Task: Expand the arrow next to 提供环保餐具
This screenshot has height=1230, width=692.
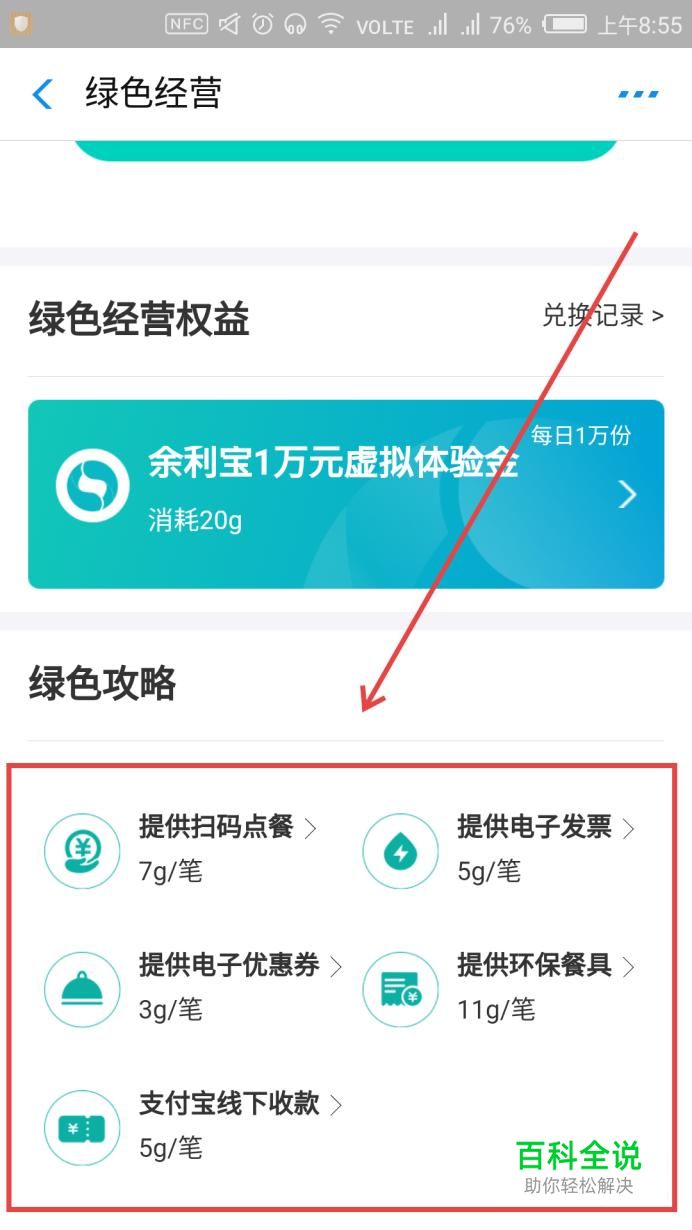Action: tap(628, 966)
